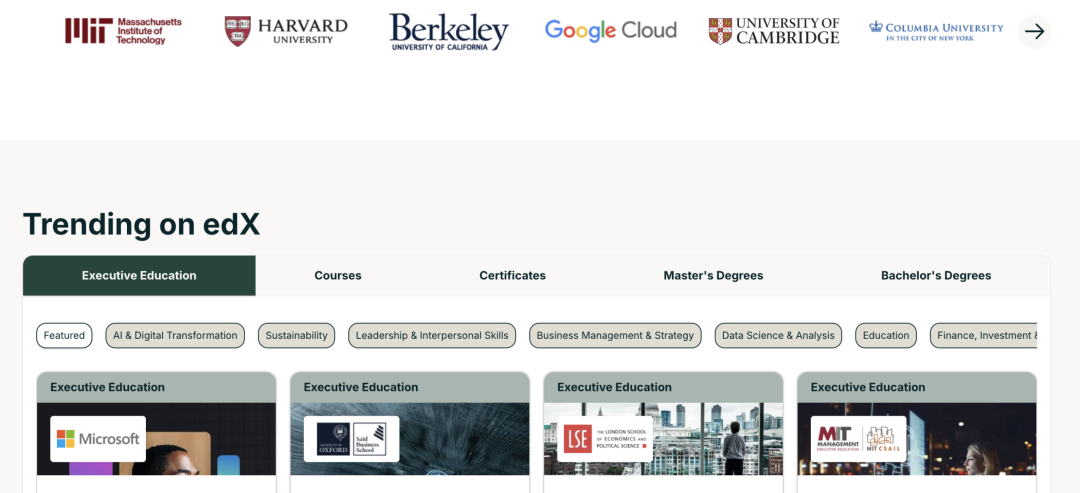Click the Trending on edX heading
1080x493 pixels.
pyautogui.click(x=141, y=224)
